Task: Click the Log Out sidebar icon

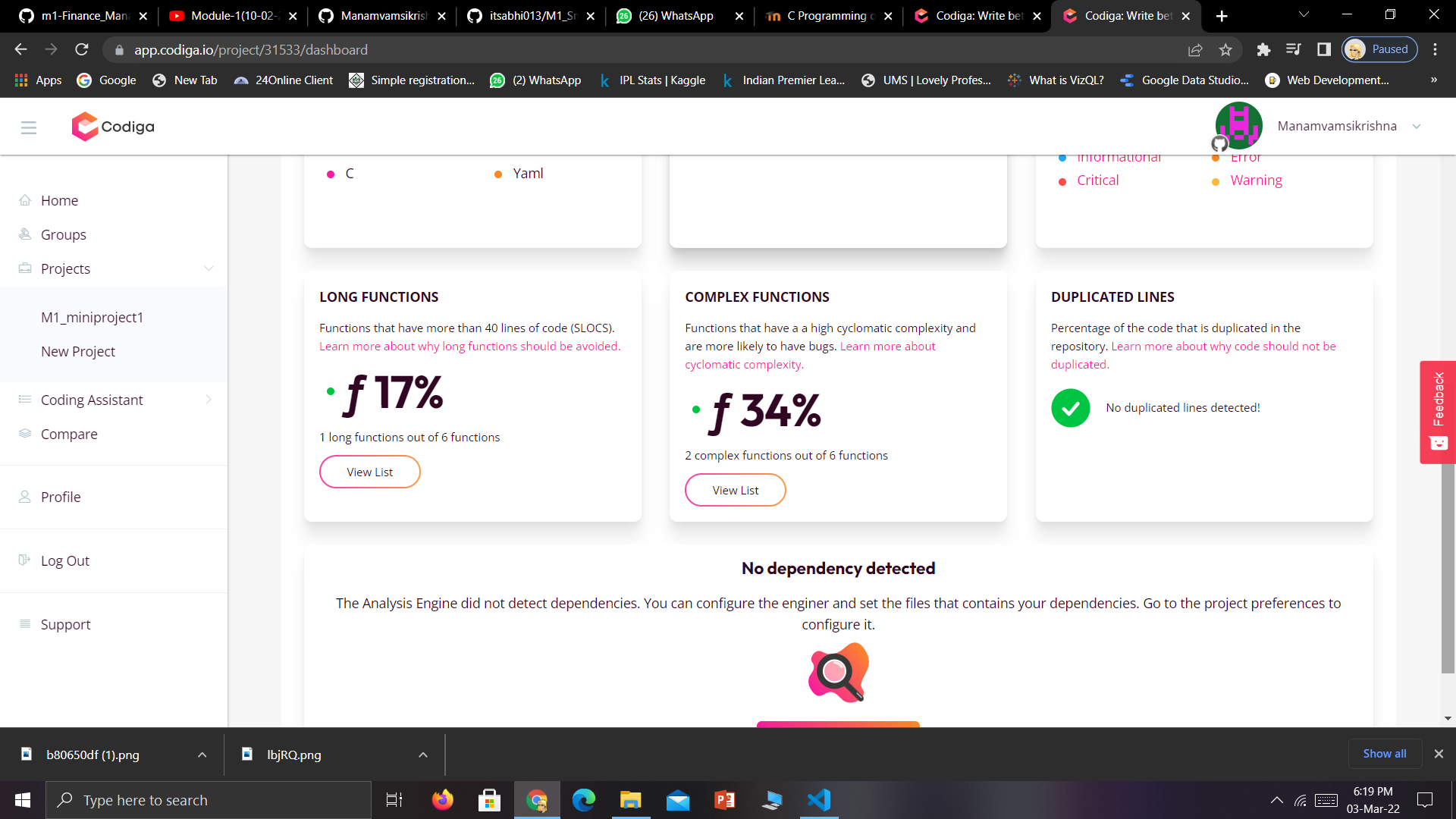Action: pyautogui.click(x=25, y=560)
